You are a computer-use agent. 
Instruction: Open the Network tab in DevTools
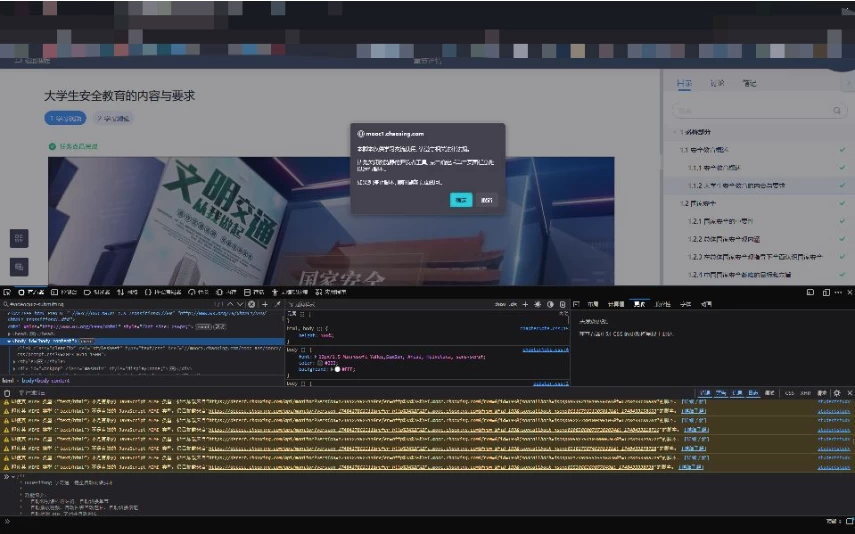click(128, 292)
